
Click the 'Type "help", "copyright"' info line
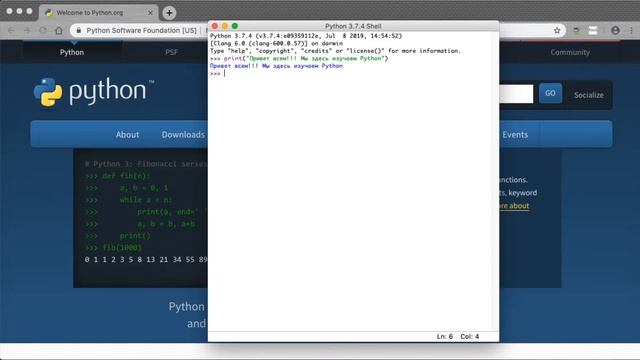click(x=335, y=51)
